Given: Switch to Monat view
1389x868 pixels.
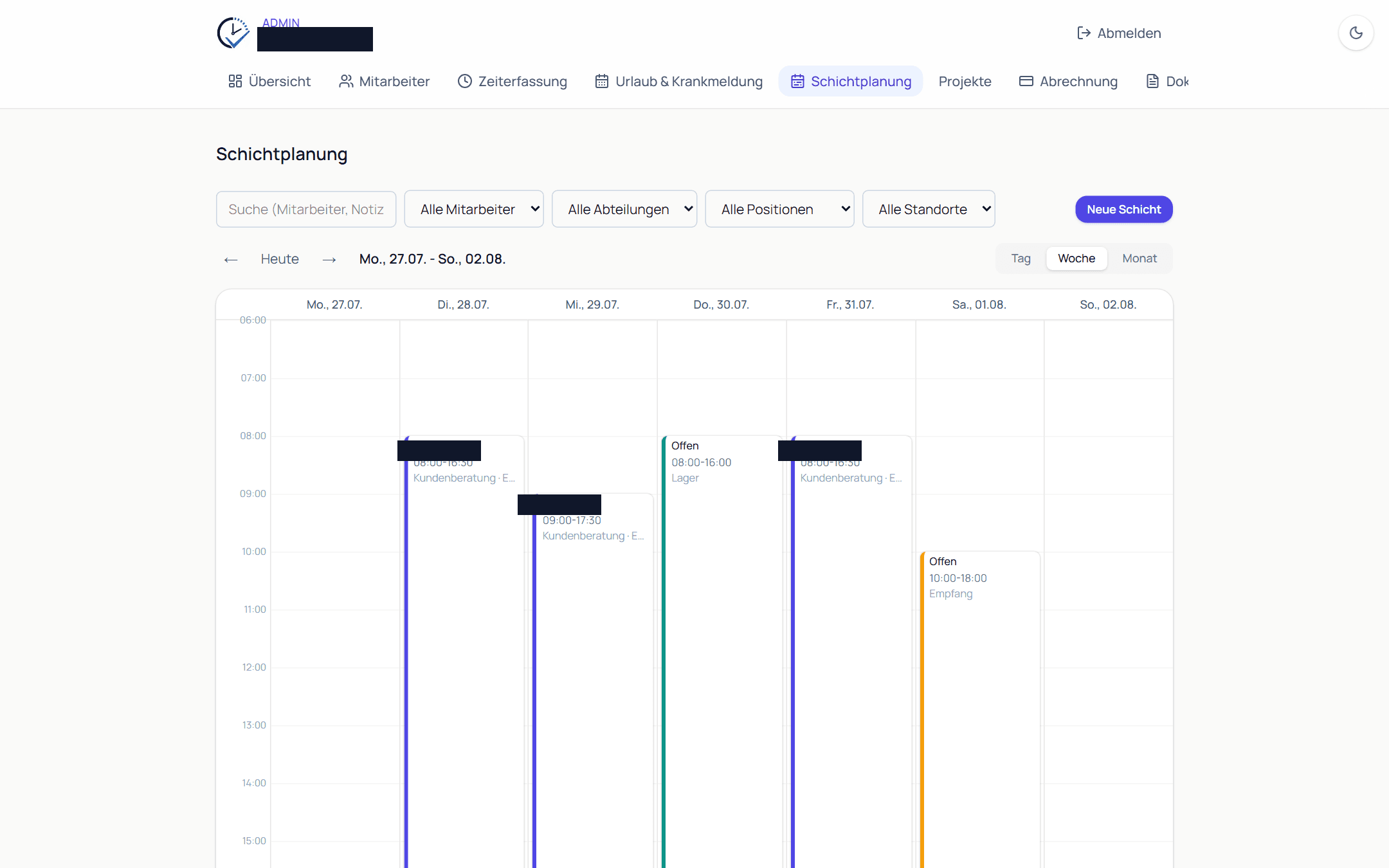Looking at the screenshot, I should pos(1139,258).
